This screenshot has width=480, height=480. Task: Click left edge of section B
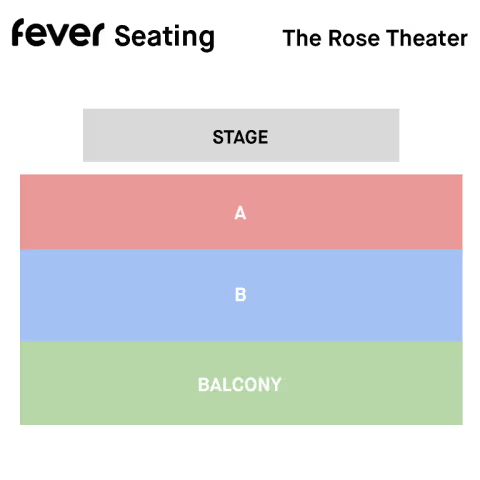point(23,295)
